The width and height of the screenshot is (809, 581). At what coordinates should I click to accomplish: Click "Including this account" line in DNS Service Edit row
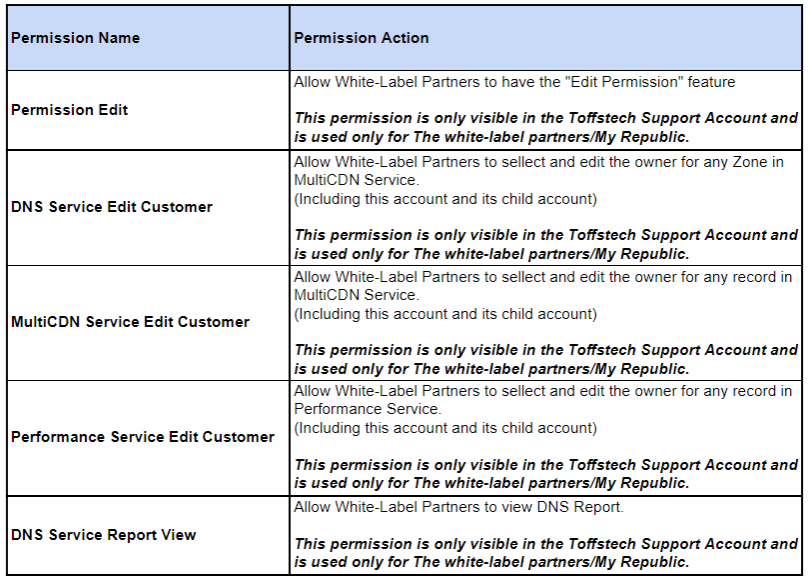tap(445, 199)
